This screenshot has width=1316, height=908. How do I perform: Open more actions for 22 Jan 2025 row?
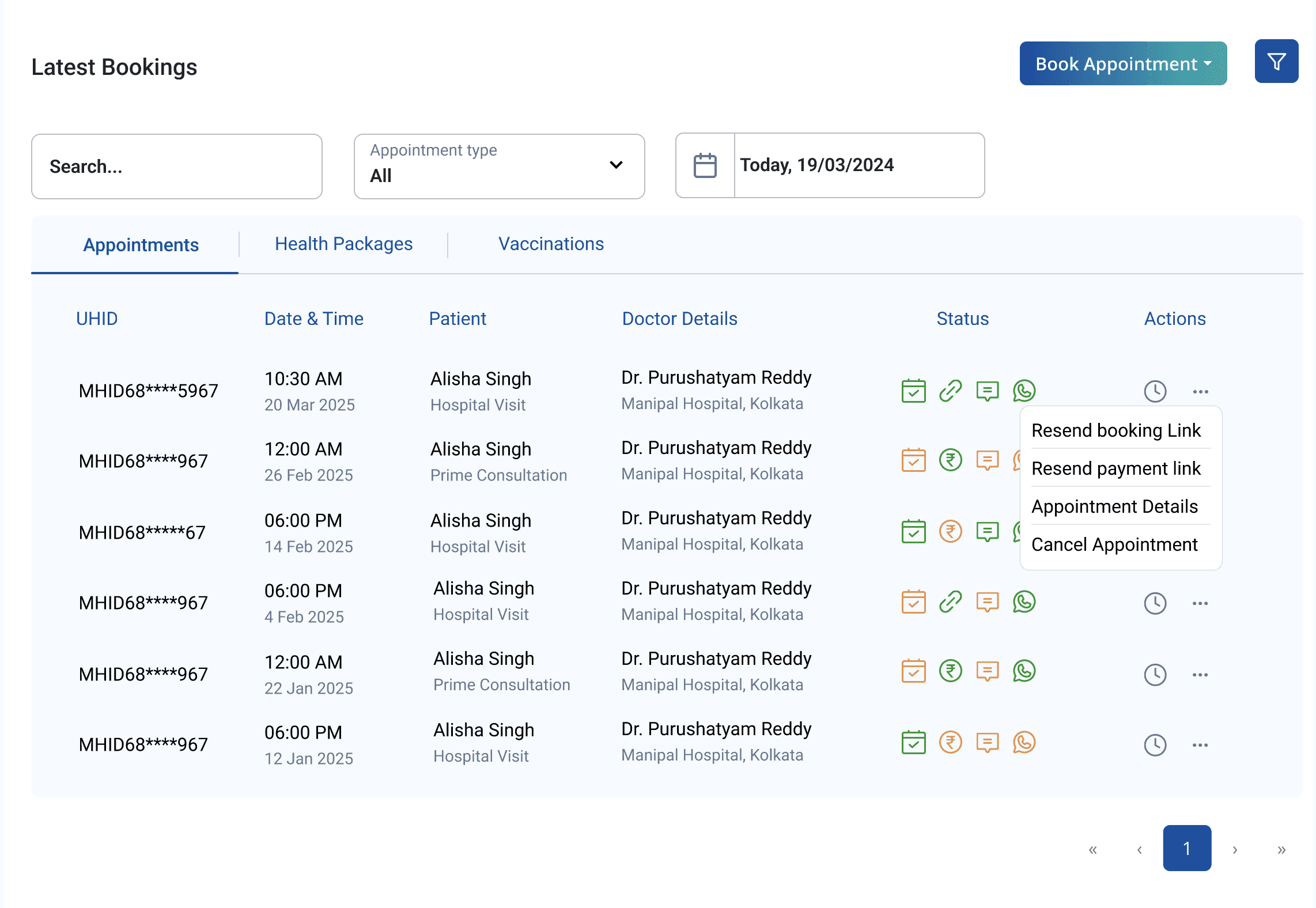1200,675
